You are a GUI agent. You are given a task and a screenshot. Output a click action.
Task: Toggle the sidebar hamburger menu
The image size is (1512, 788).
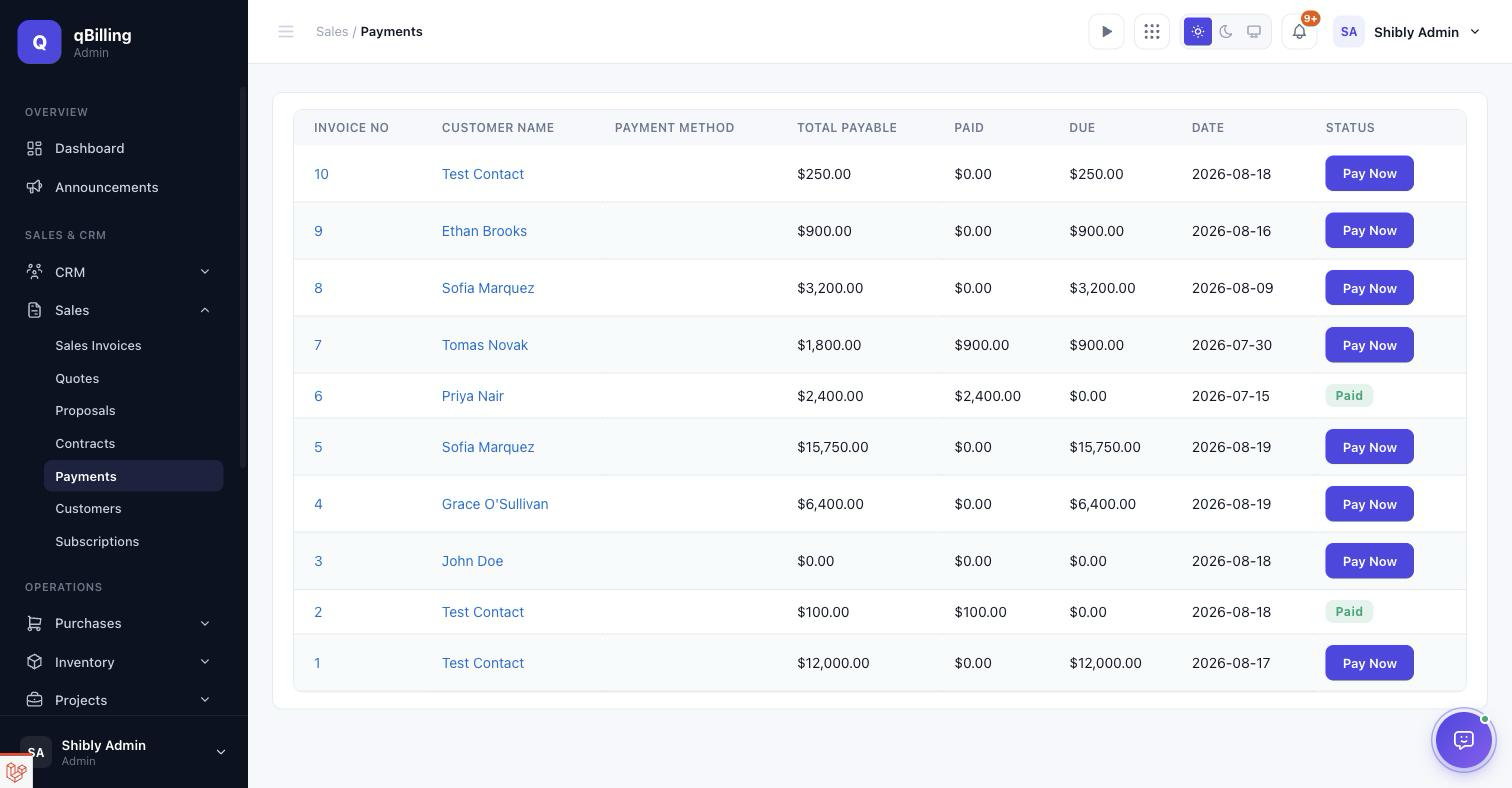(x=286, y=32)
